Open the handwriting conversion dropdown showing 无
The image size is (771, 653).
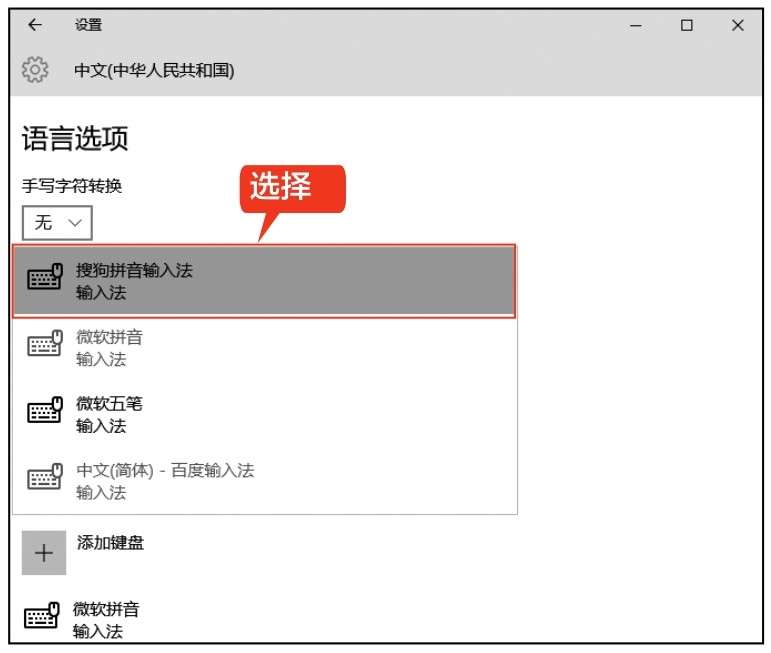[x=57, y=223]
